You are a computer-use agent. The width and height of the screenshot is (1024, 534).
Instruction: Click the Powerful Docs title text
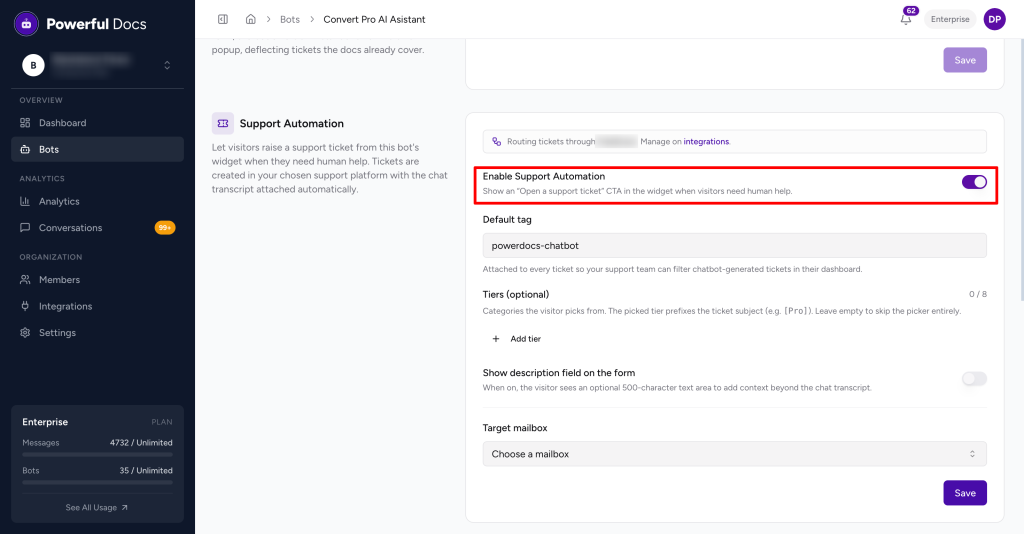(96, 24)
